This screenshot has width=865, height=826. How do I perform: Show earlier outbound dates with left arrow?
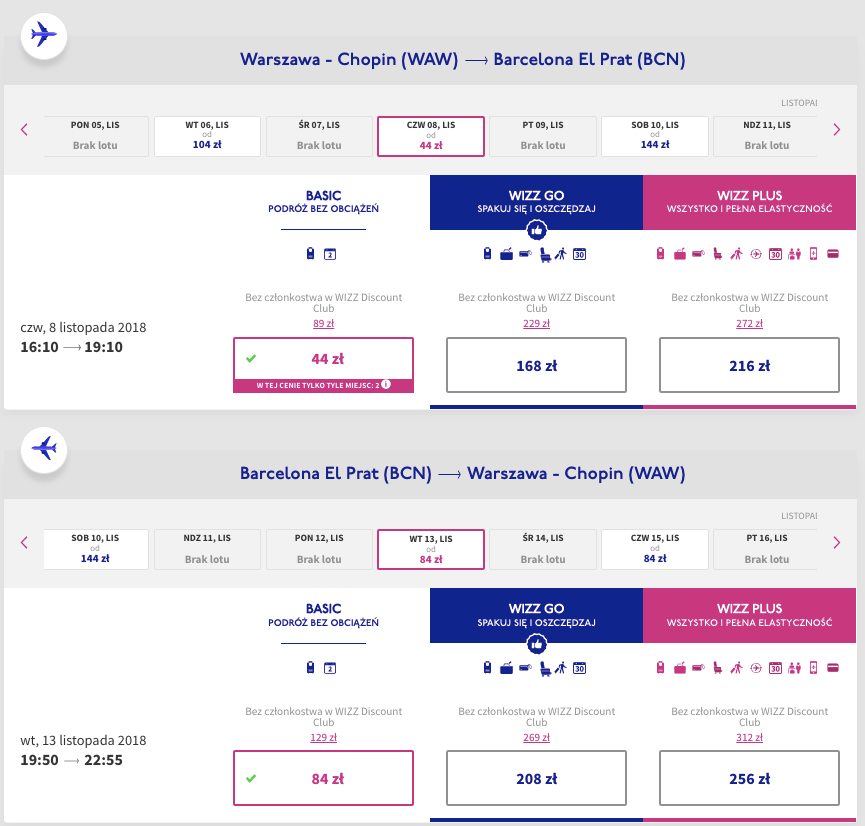pos(24,130)
